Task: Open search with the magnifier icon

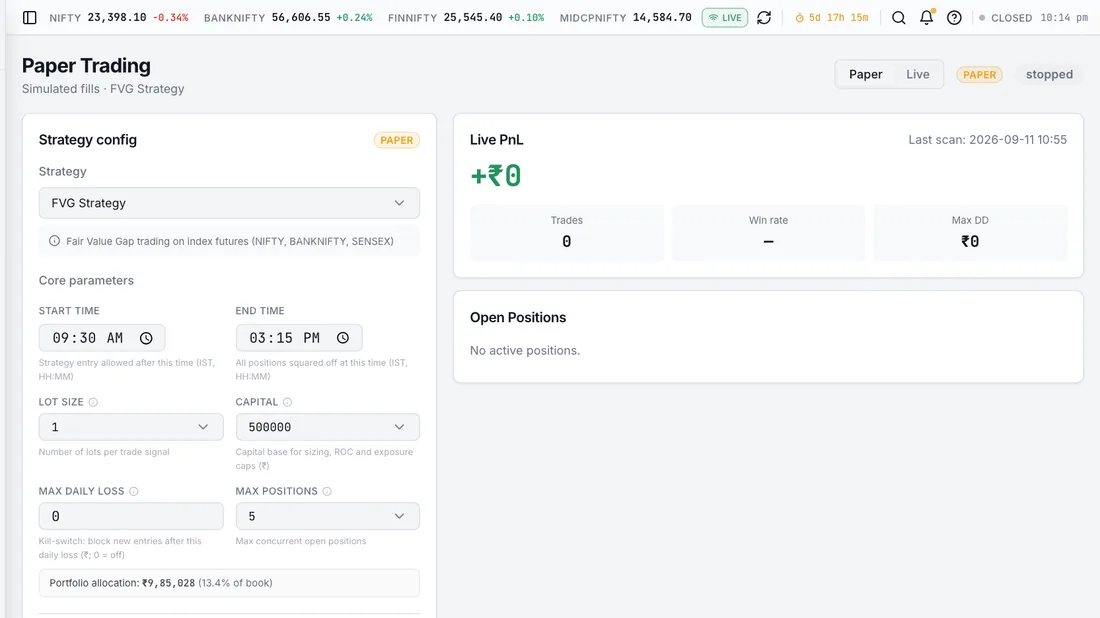Action: pos(899,18)
